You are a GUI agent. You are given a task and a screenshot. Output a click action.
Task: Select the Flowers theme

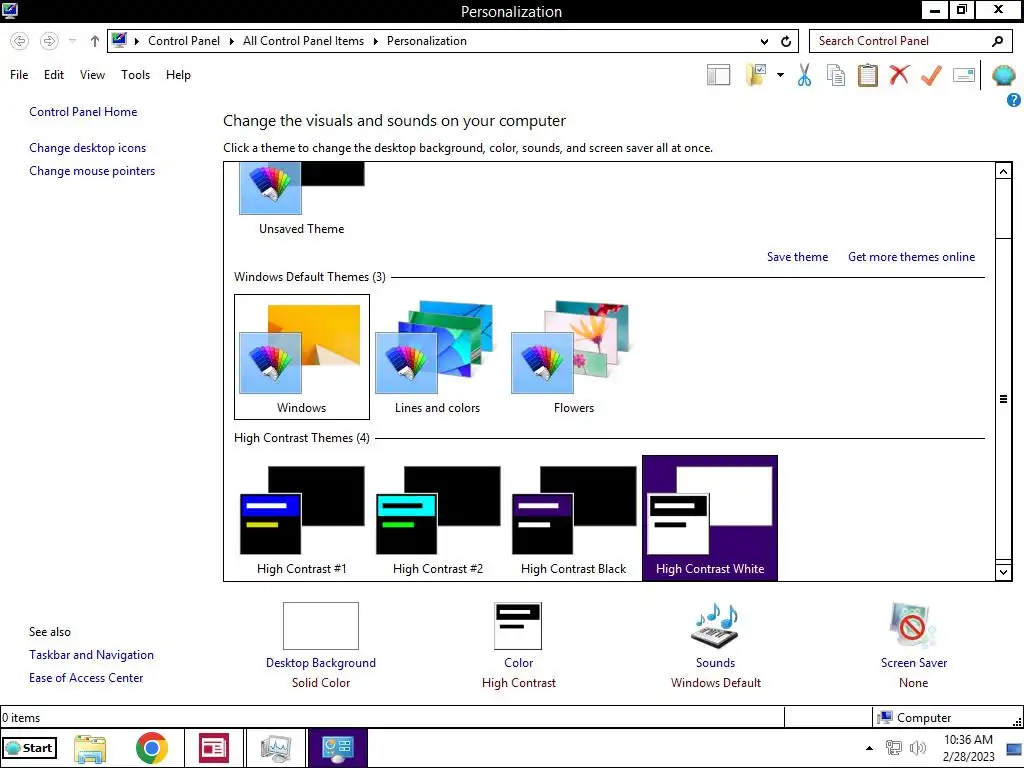coord(573,357)
